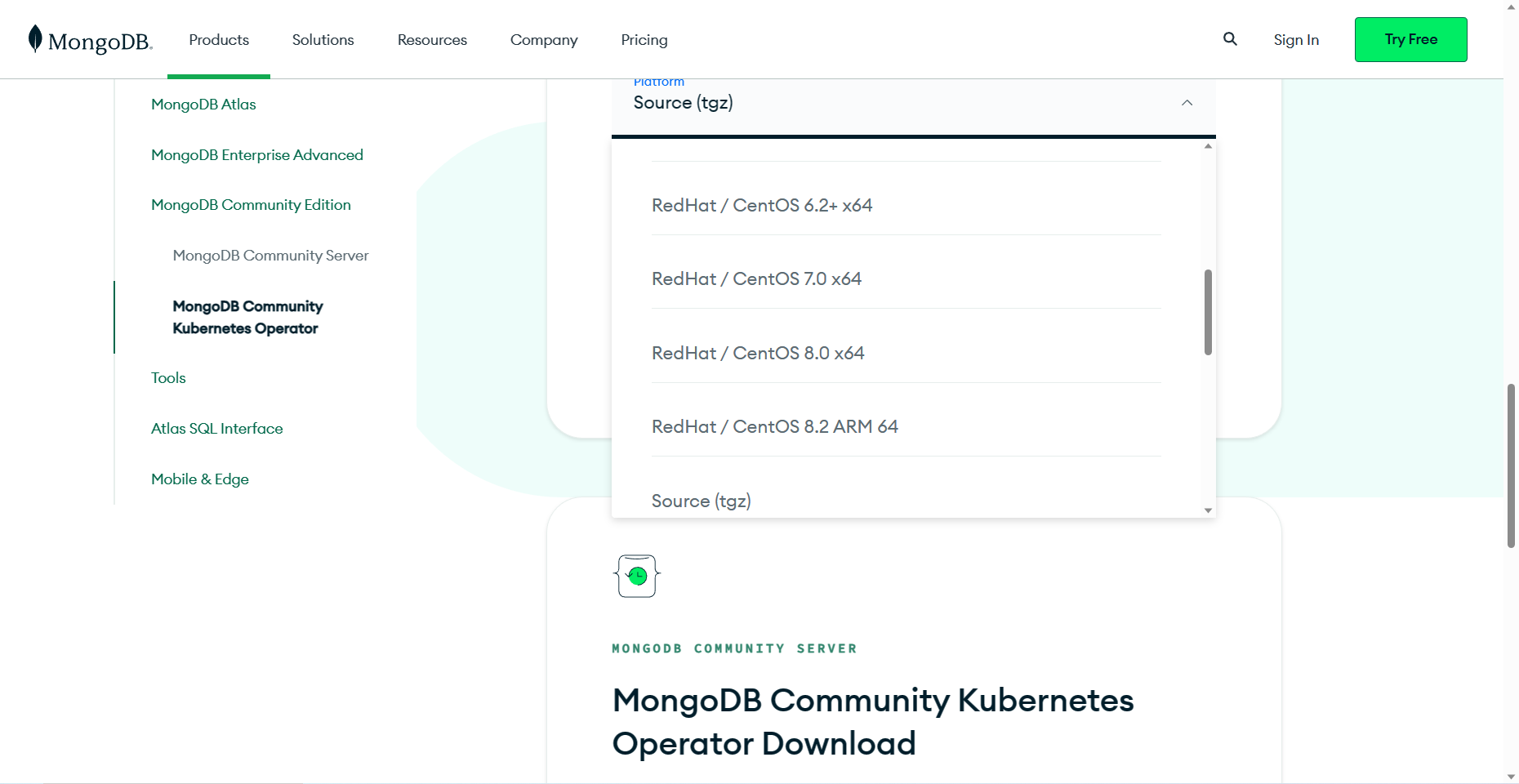Image resolution: width=1519 pixels, height=784 pixels.
Task: Click the MongoDB leaf logo
Action: coord(90,39)
